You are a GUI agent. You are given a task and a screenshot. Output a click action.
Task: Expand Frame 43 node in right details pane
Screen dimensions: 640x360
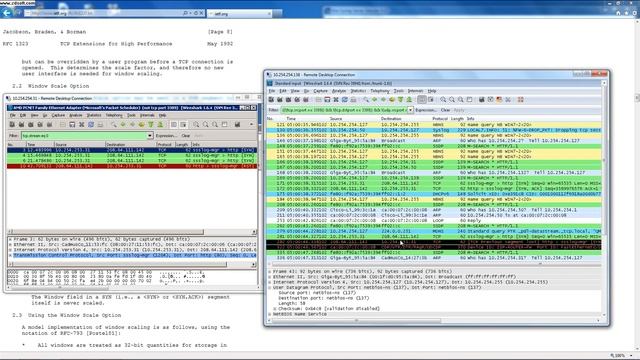pyautogui.click(x=270, y=271)
